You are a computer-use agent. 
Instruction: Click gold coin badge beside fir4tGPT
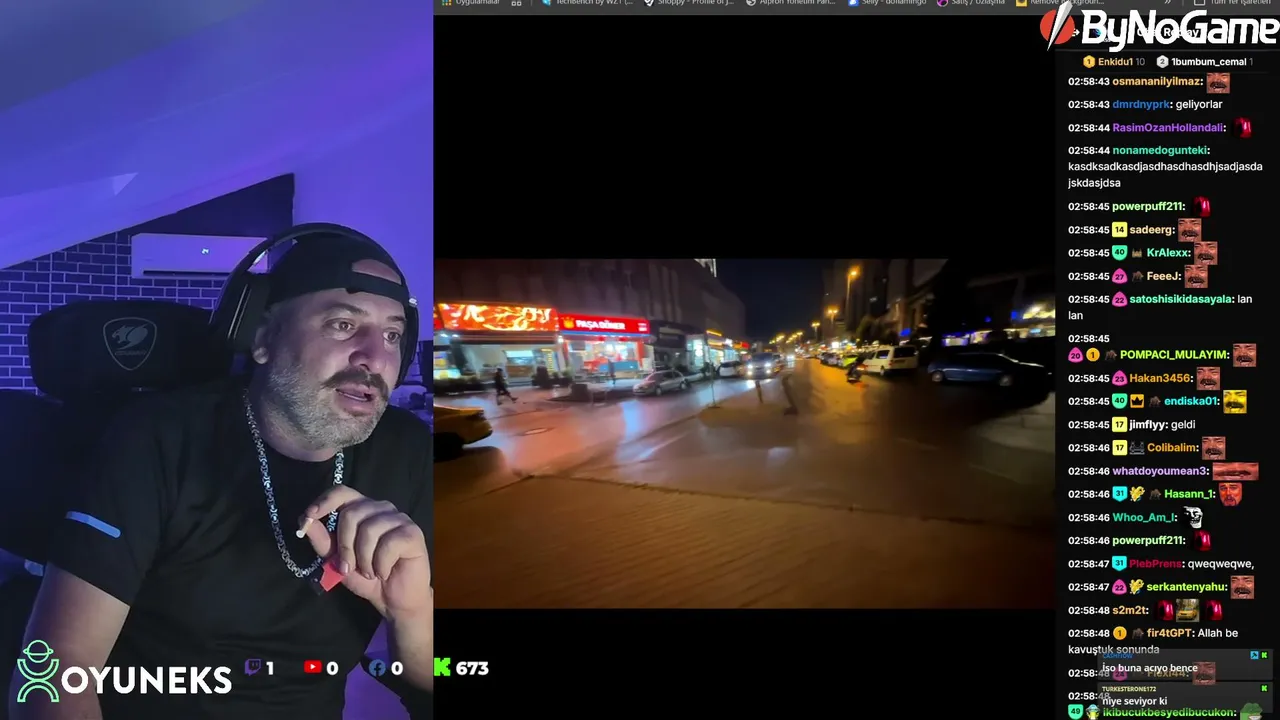1119,633
